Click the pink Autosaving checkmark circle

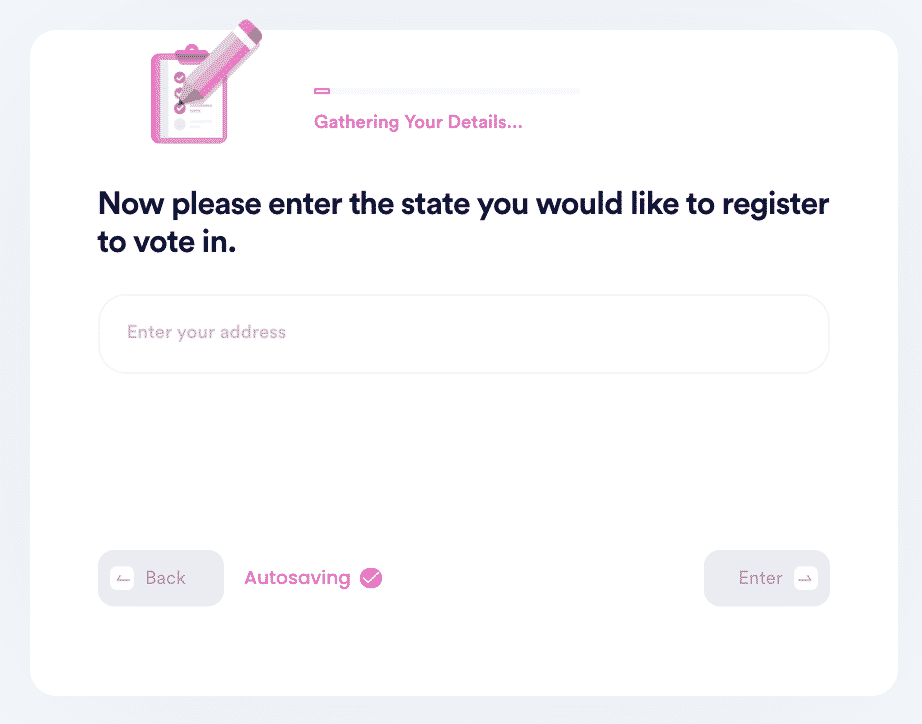click(x=371, y=578)
